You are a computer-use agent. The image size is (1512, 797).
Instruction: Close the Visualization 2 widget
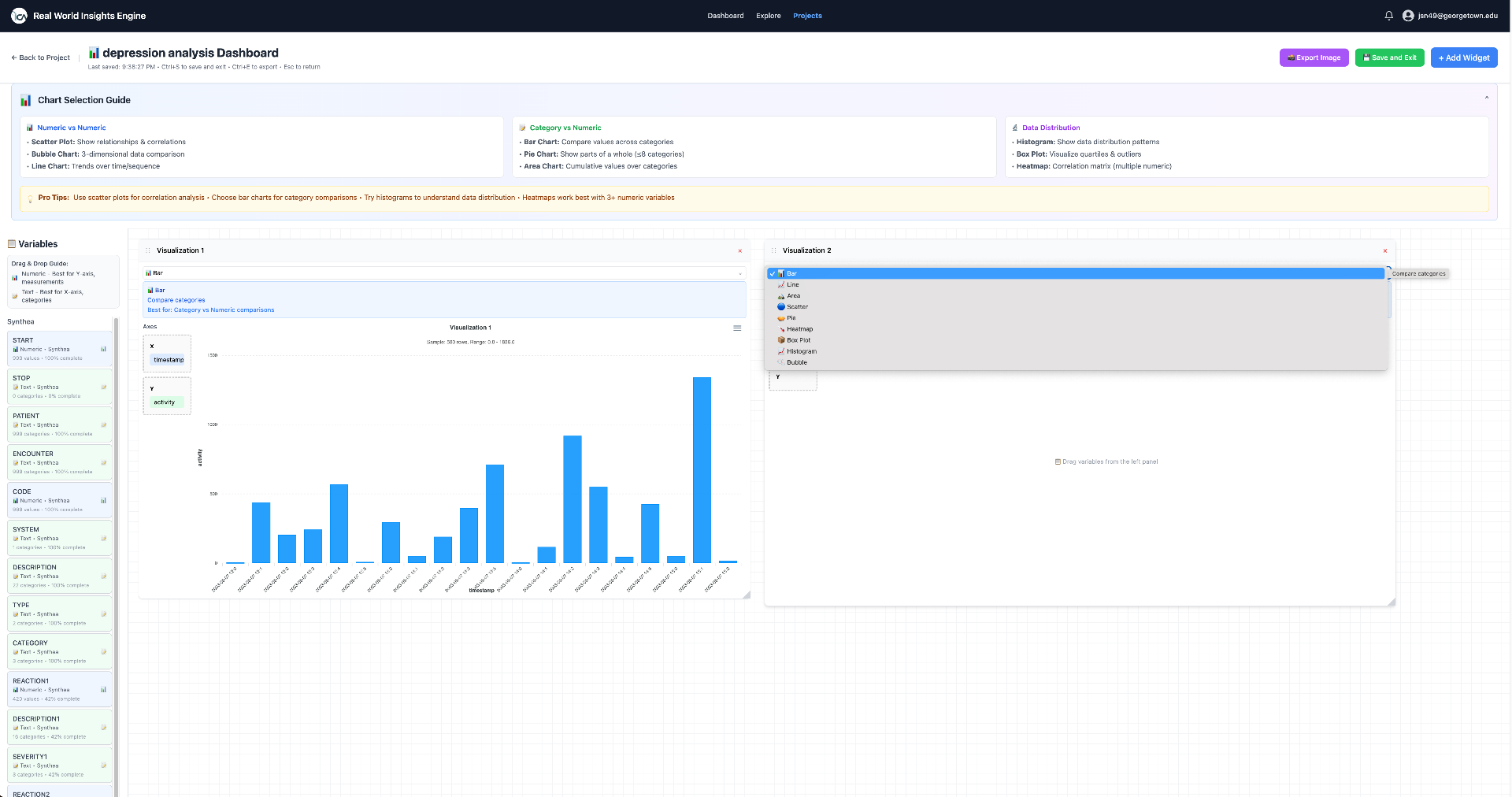(1385, 251)
